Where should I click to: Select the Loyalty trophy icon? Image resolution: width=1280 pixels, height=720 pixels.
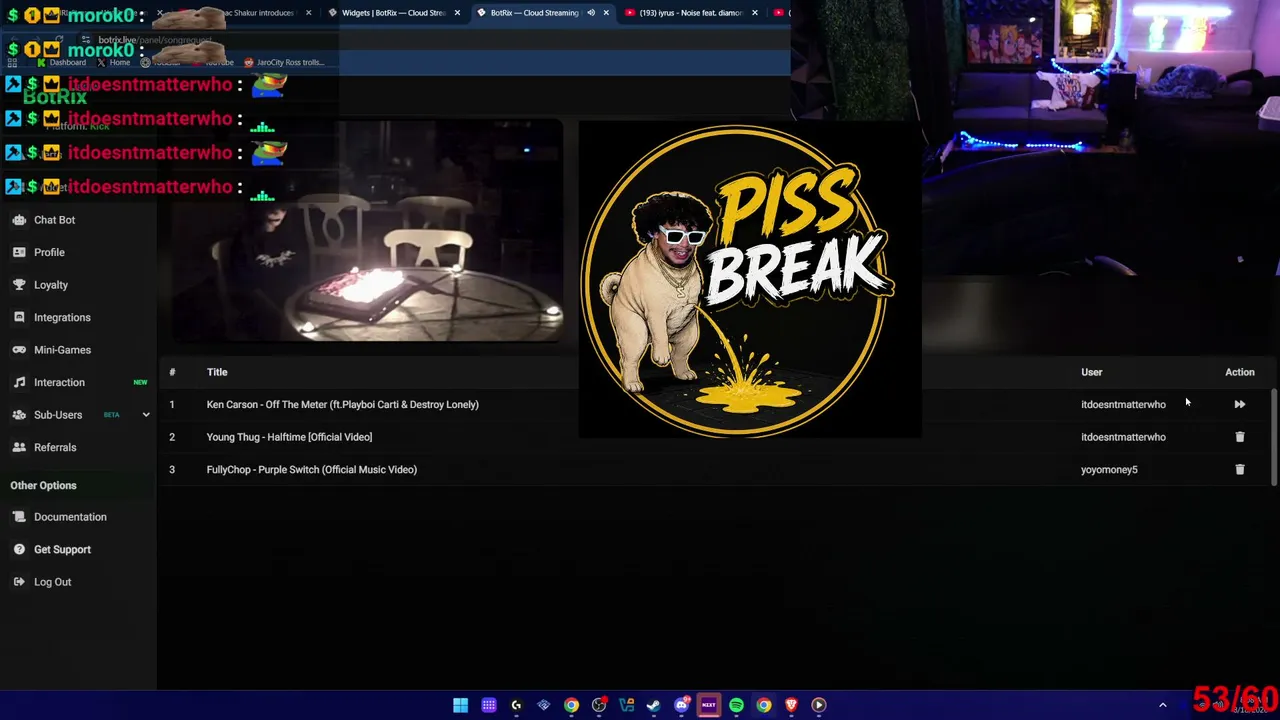(x=19, y=285)
